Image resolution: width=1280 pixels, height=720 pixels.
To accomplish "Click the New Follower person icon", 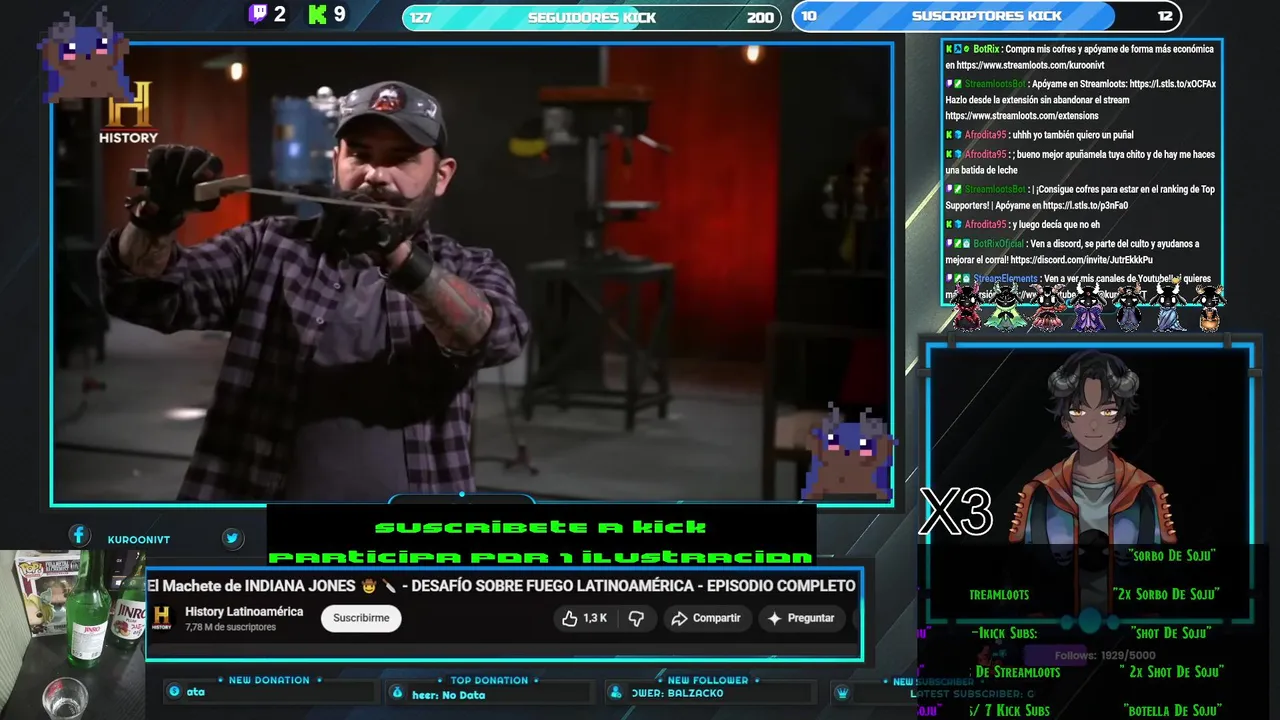I will click(616, 692).
